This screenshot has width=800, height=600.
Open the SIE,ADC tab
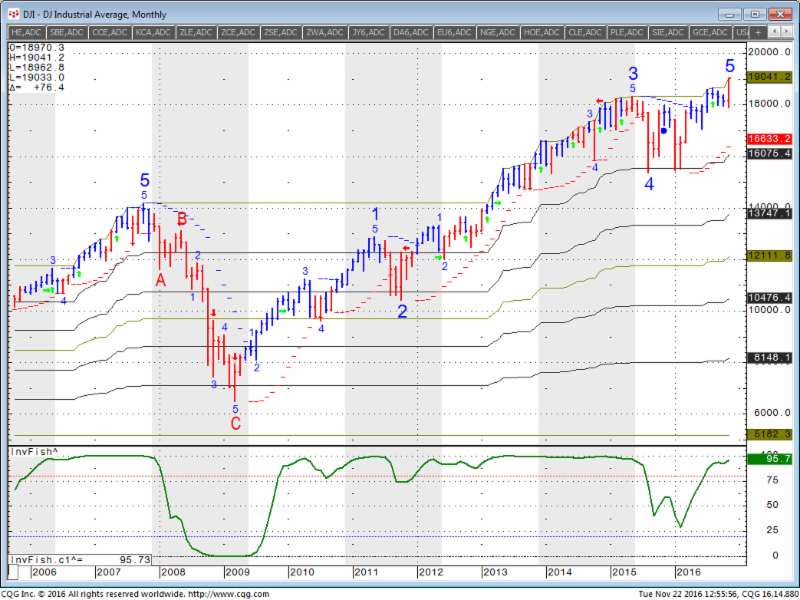pos(668,32)
